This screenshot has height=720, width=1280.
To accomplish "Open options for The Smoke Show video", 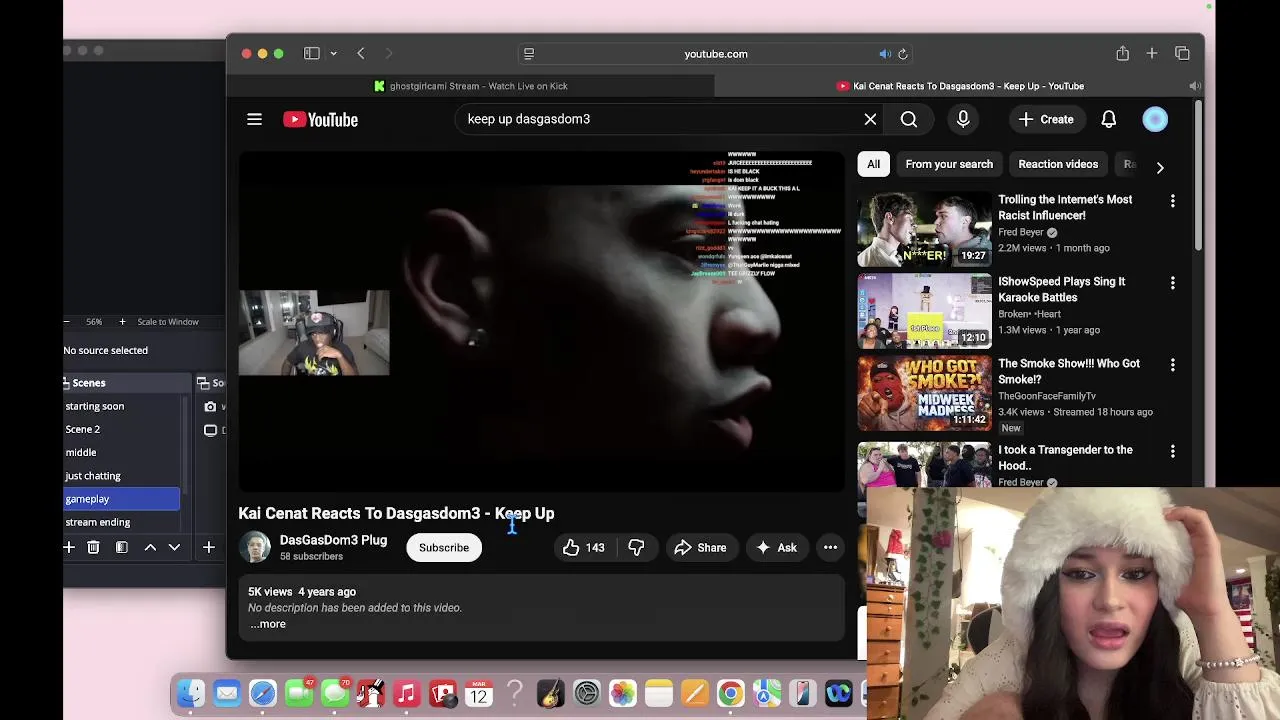I will coord(1172,365).
